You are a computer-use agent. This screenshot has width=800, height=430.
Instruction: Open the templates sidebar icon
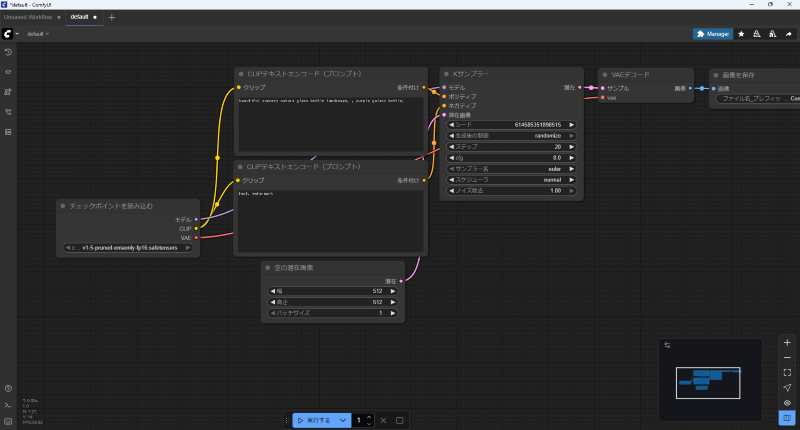(8, 132)
